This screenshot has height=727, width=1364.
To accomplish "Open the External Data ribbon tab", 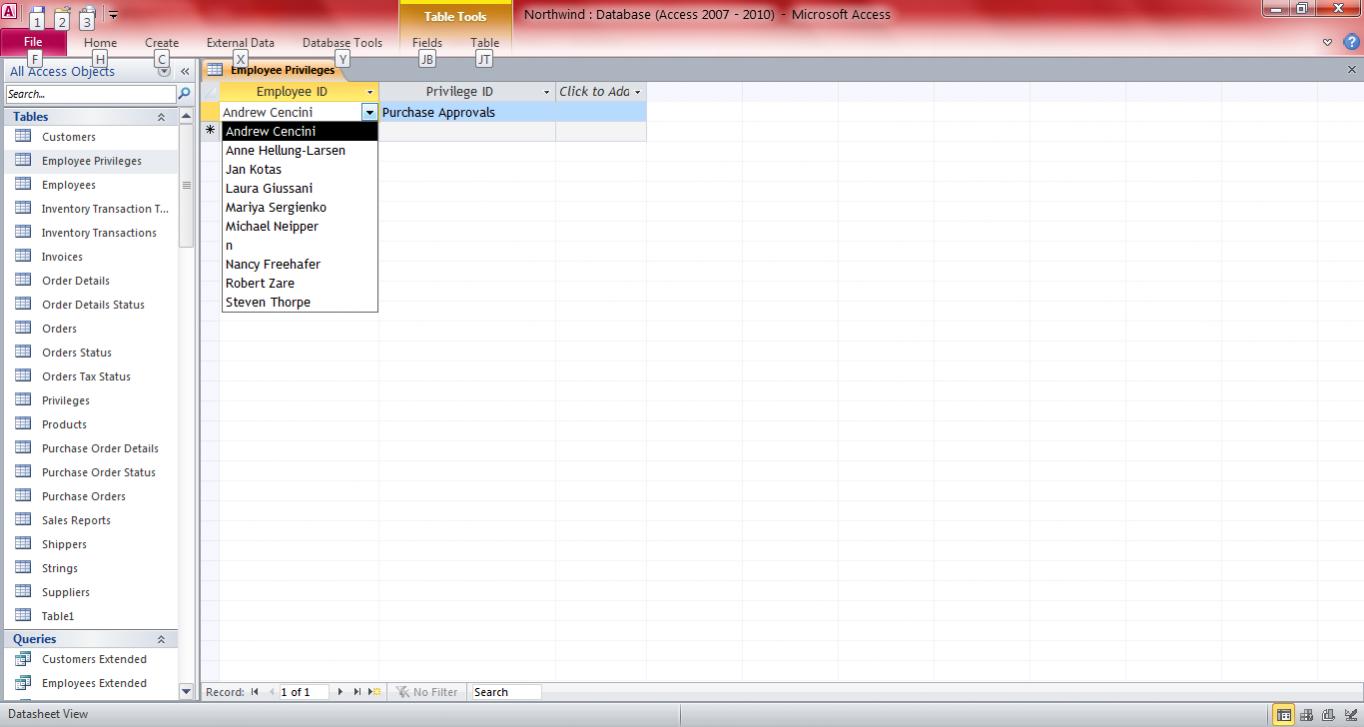I will tap(240, 43).
